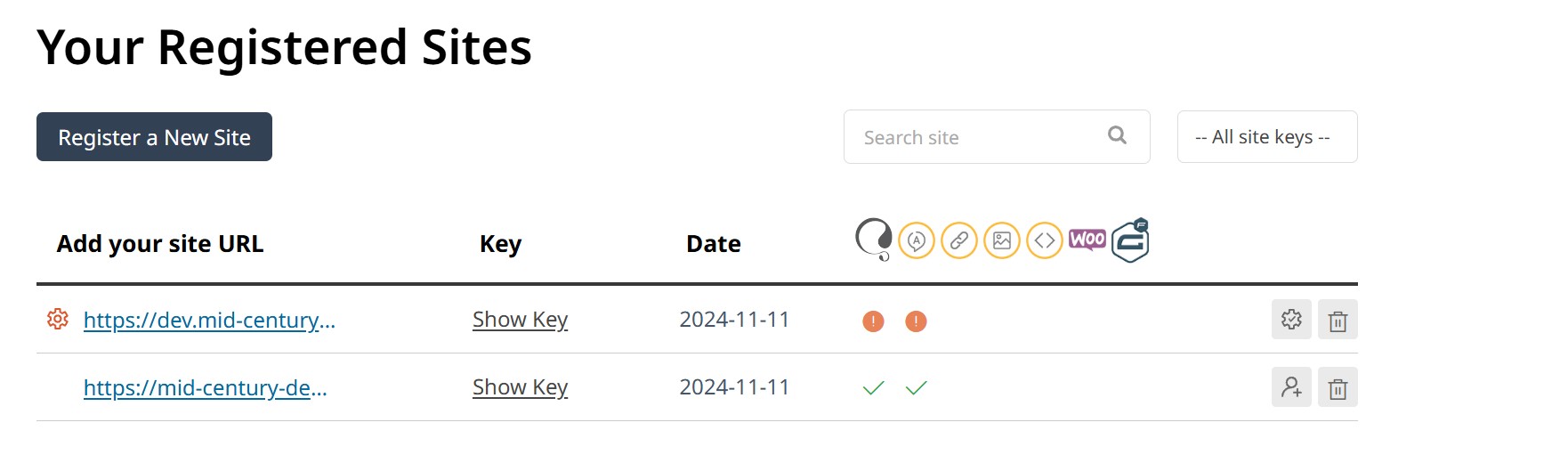
Task: Focus the Search site input field
Action: click(997, 137)
